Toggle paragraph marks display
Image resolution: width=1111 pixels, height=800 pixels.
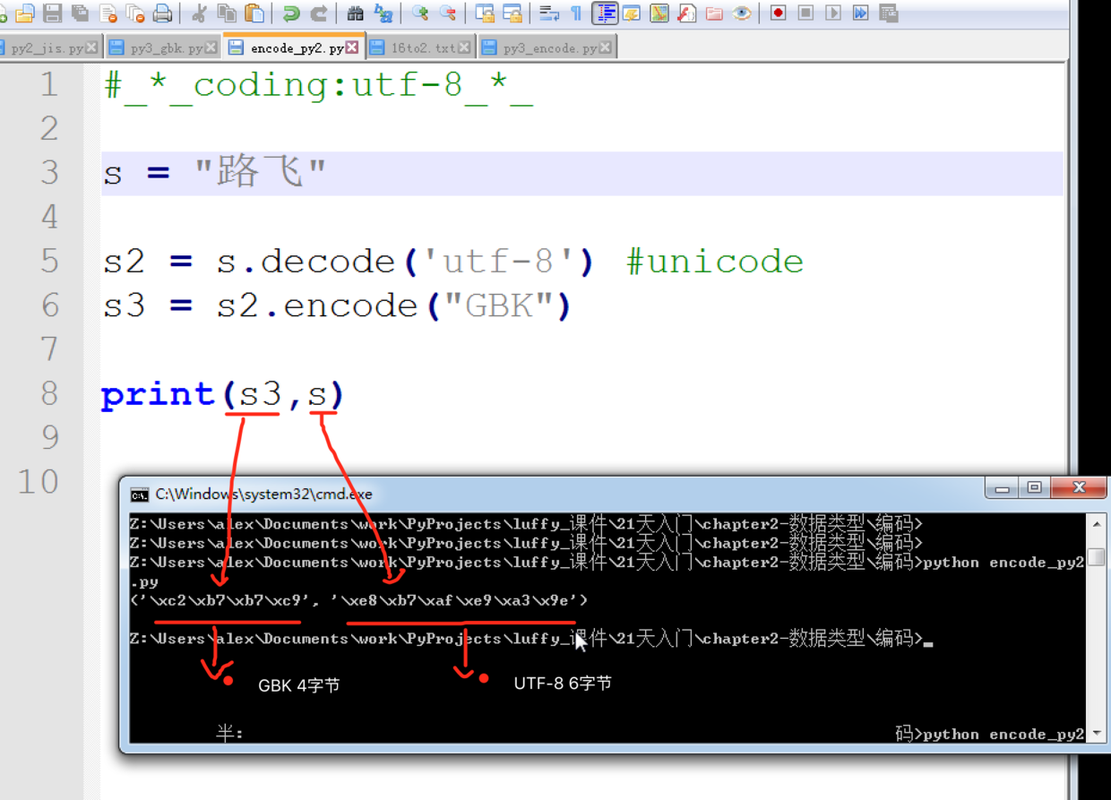click(x=575, y=13)
